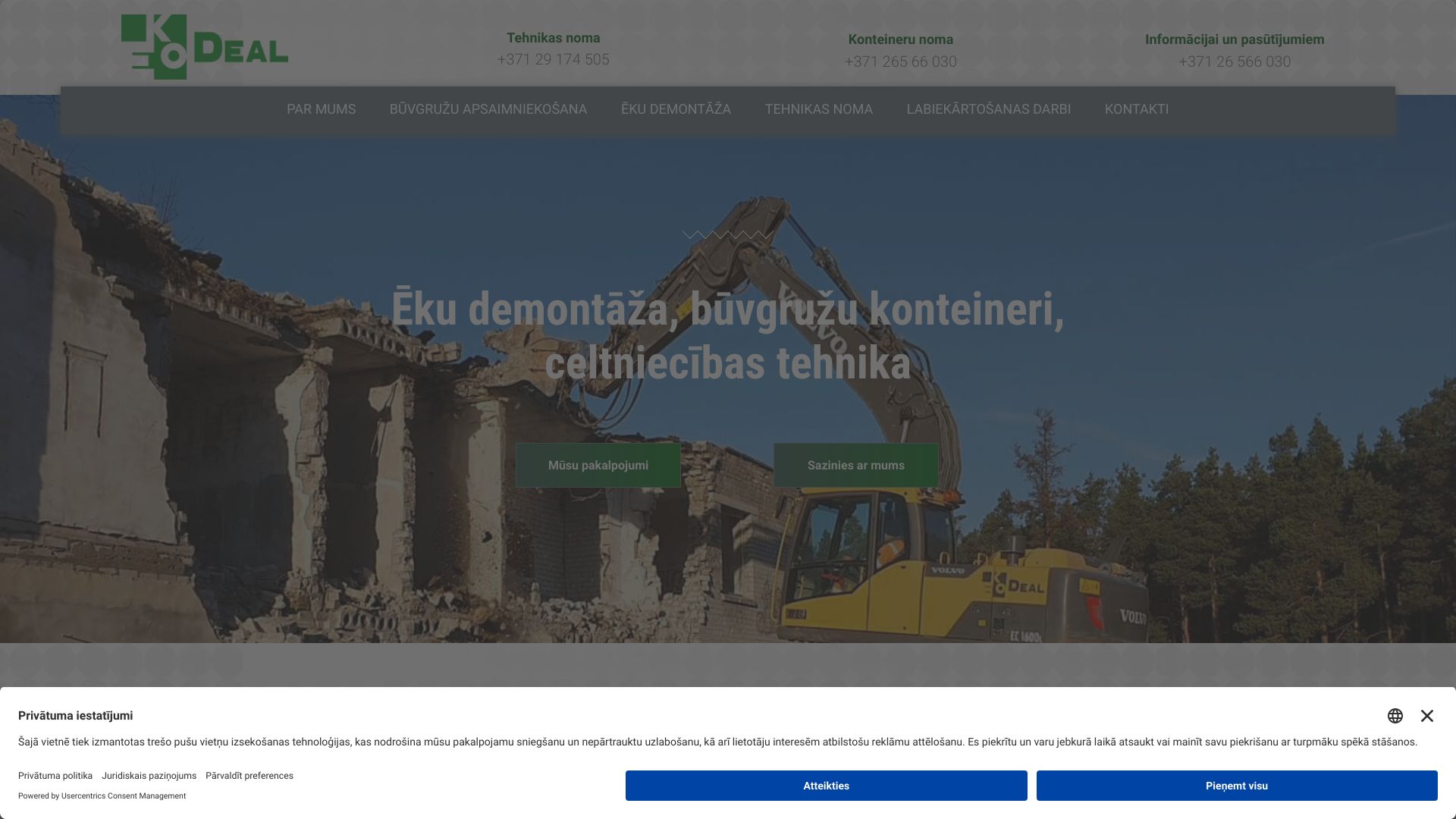This screenshot has height=819, width=1456.
Task: Reject cookies with Atteikties button
Action: [826, 786]
